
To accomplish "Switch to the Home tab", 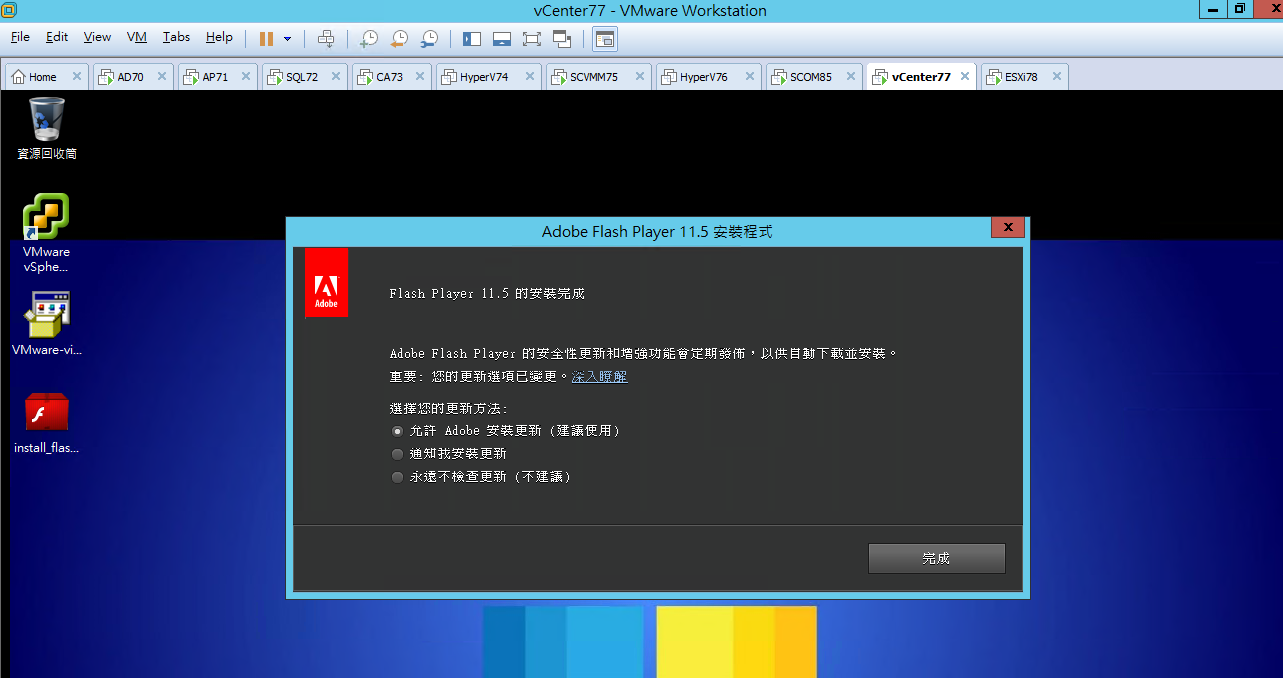I will 46,77.
